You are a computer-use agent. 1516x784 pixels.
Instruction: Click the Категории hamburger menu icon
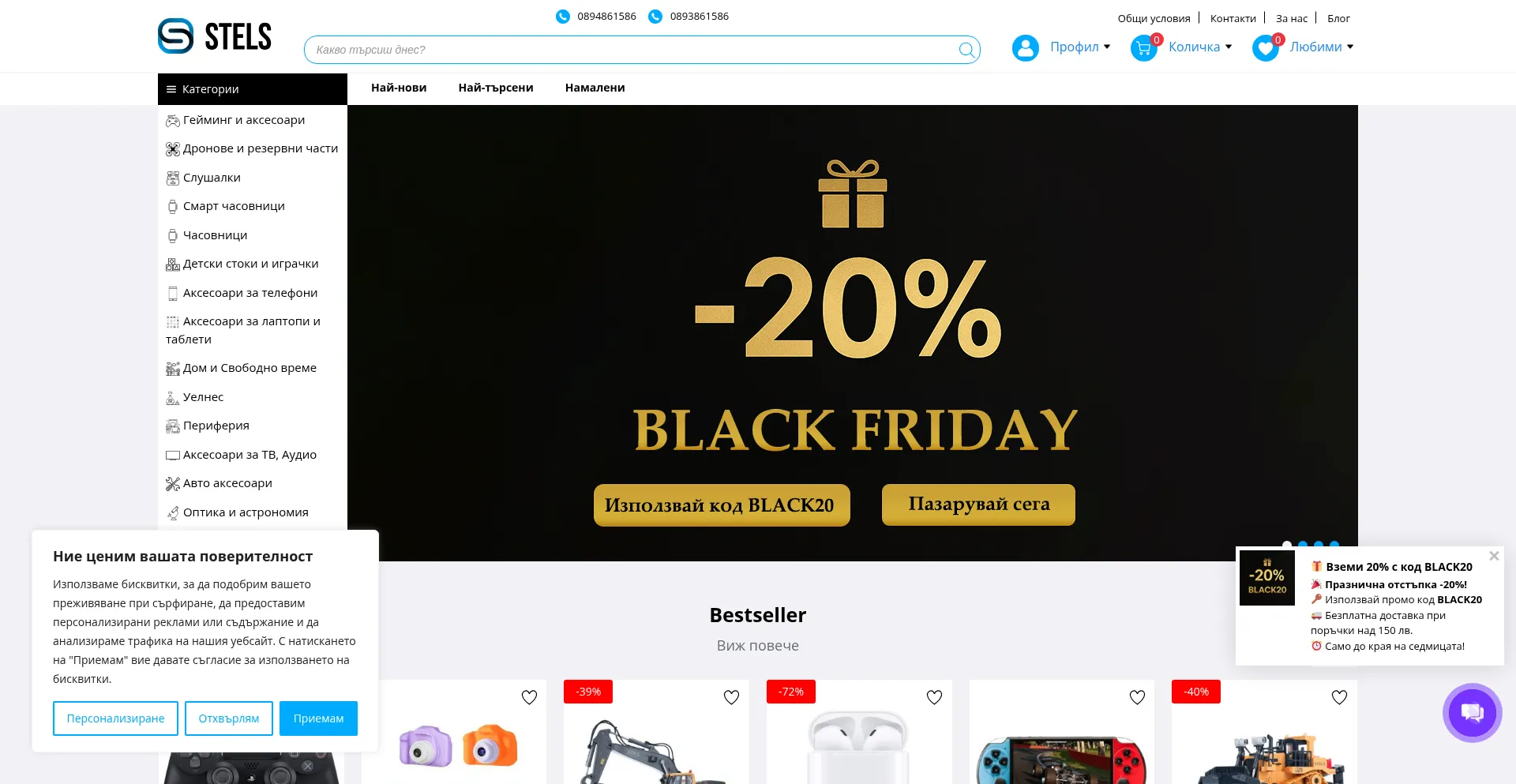pyautogui.click(x=171, y=89)
